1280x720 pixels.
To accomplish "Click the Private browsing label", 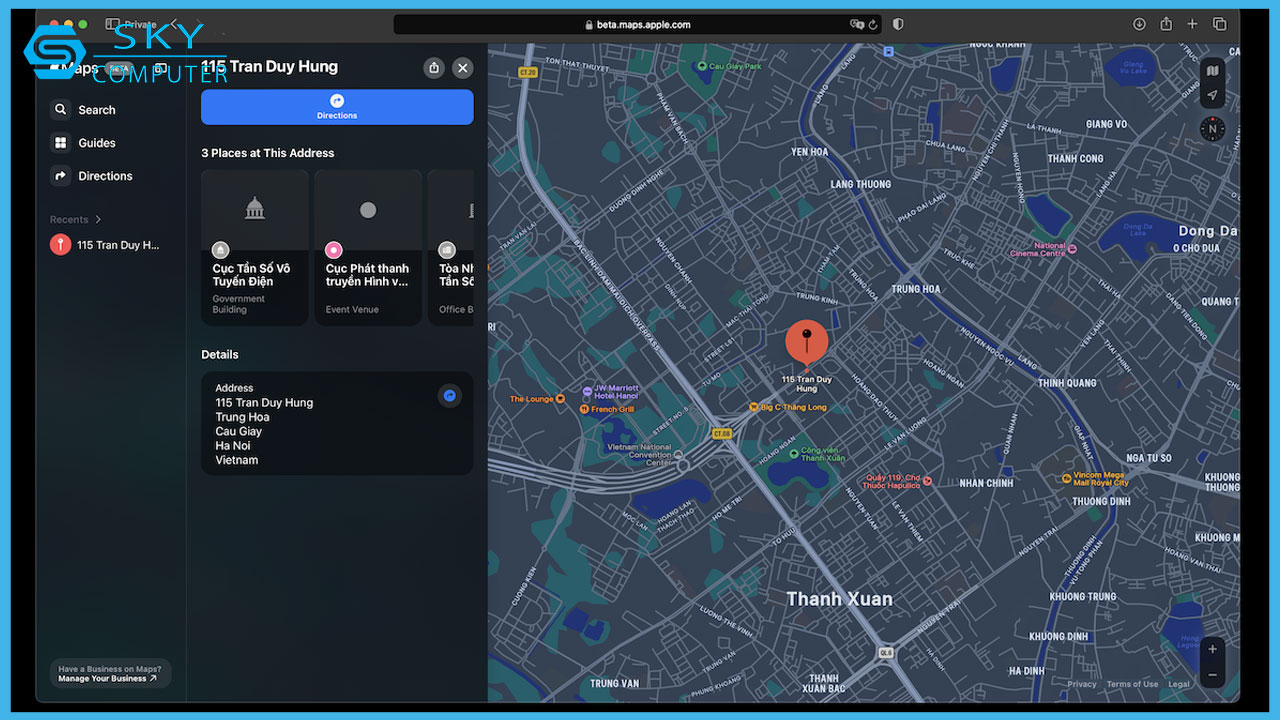I will tap(141, 24).
